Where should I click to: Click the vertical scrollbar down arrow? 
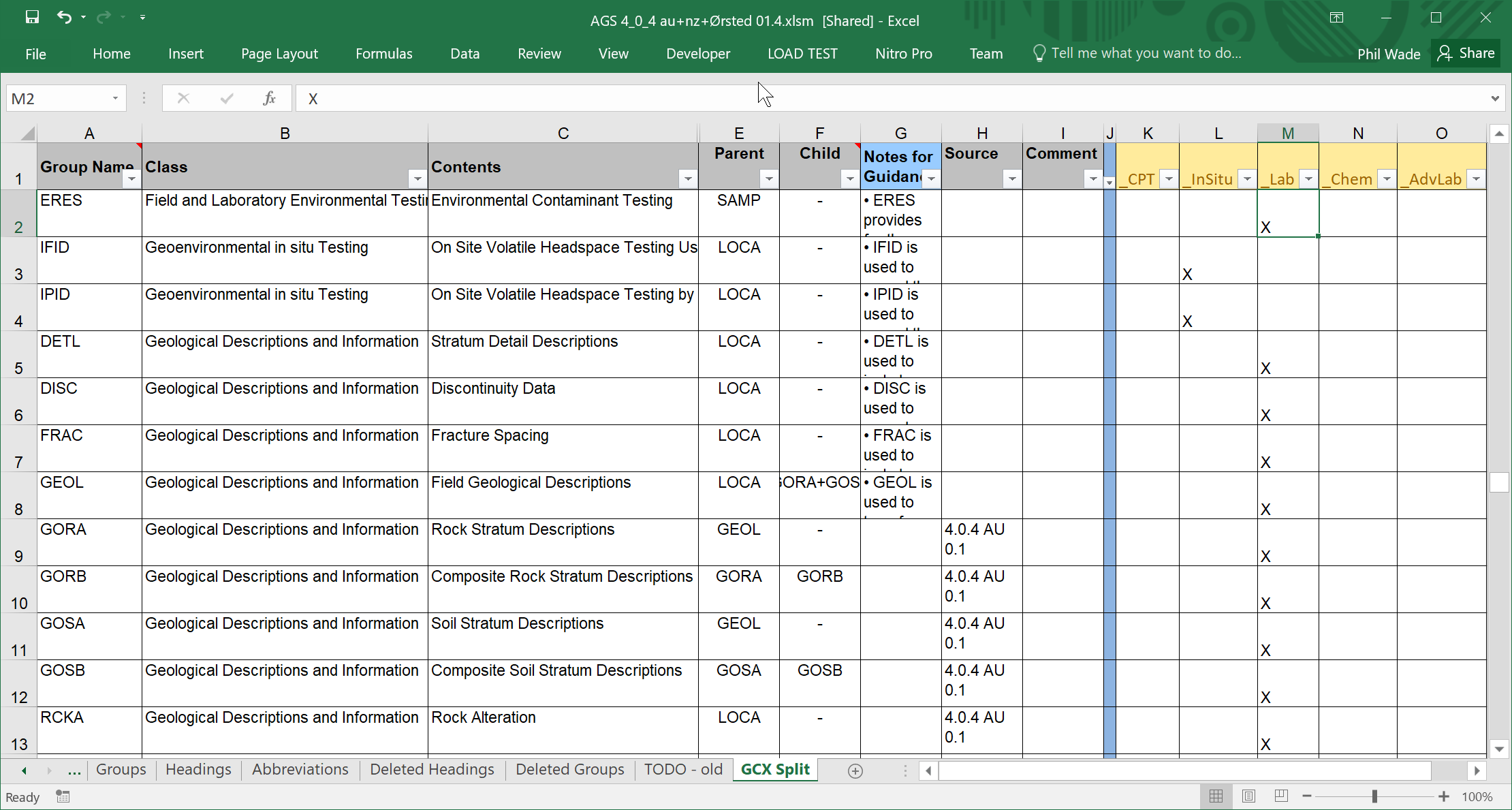click(1499, 749)
